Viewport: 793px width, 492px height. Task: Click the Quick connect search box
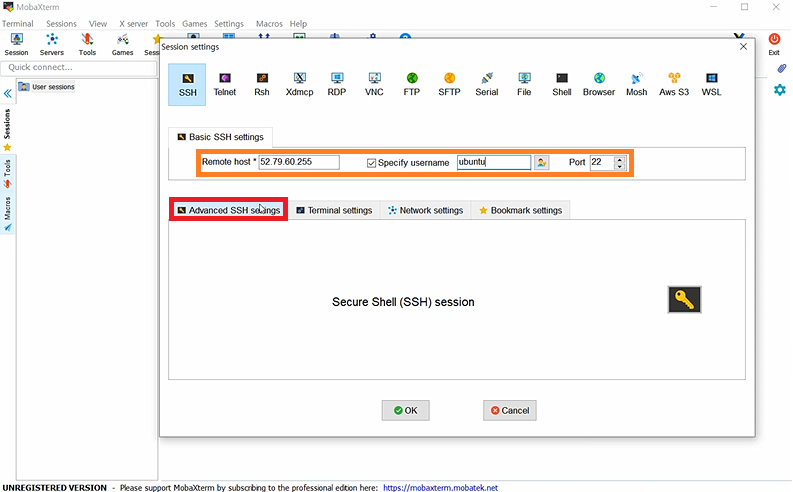point(79,67)
